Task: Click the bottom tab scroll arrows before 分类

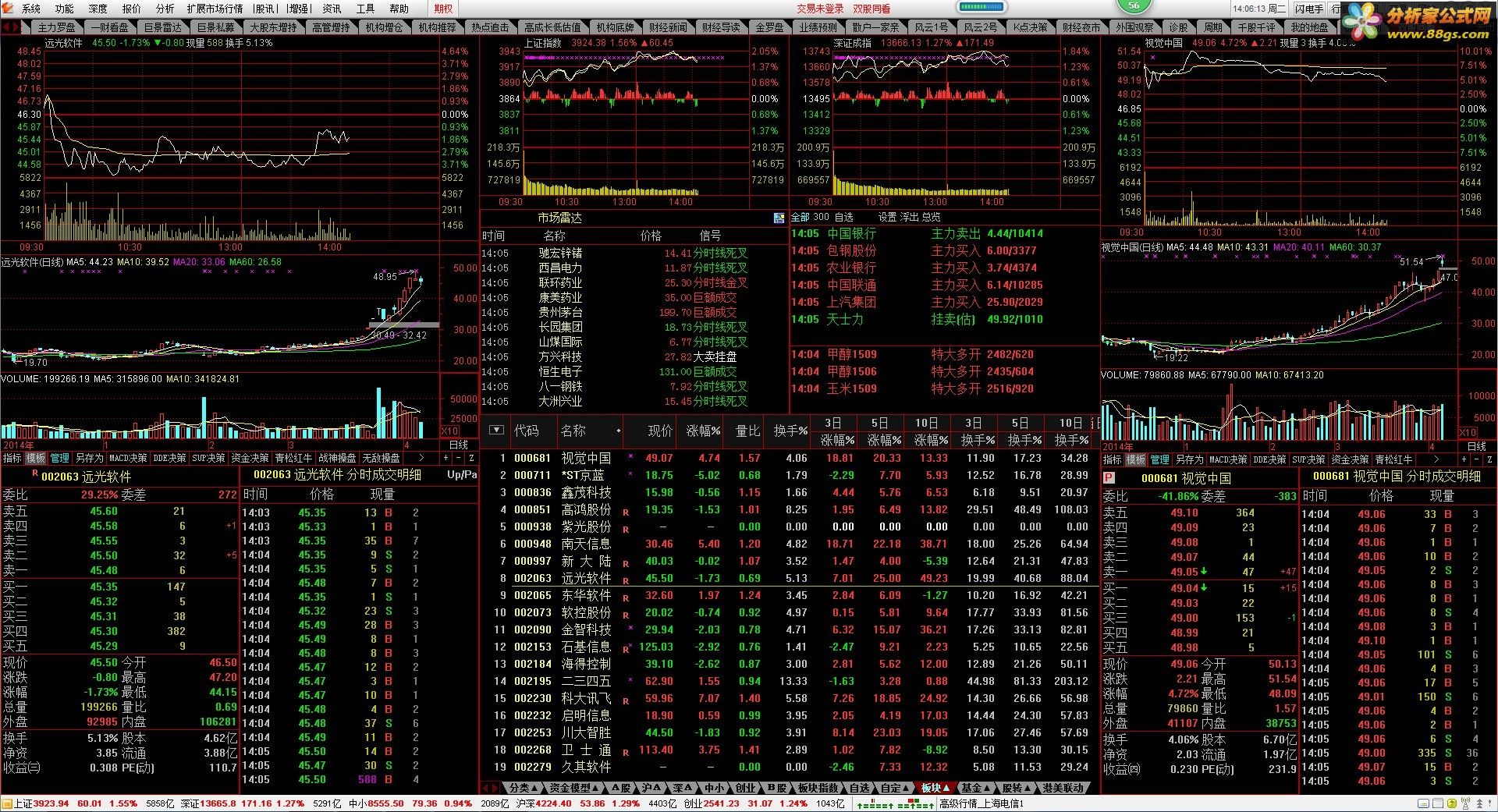Action: click(x=491, y=788)
